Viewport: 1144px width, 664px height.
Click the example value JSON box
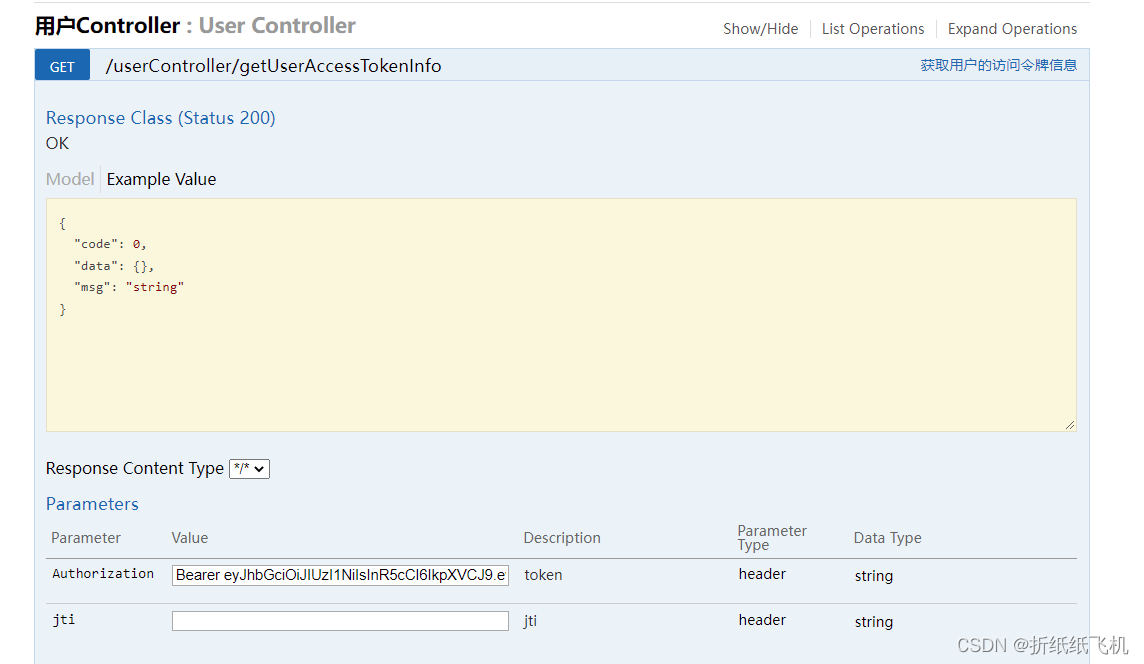click(x=561, y=314)
